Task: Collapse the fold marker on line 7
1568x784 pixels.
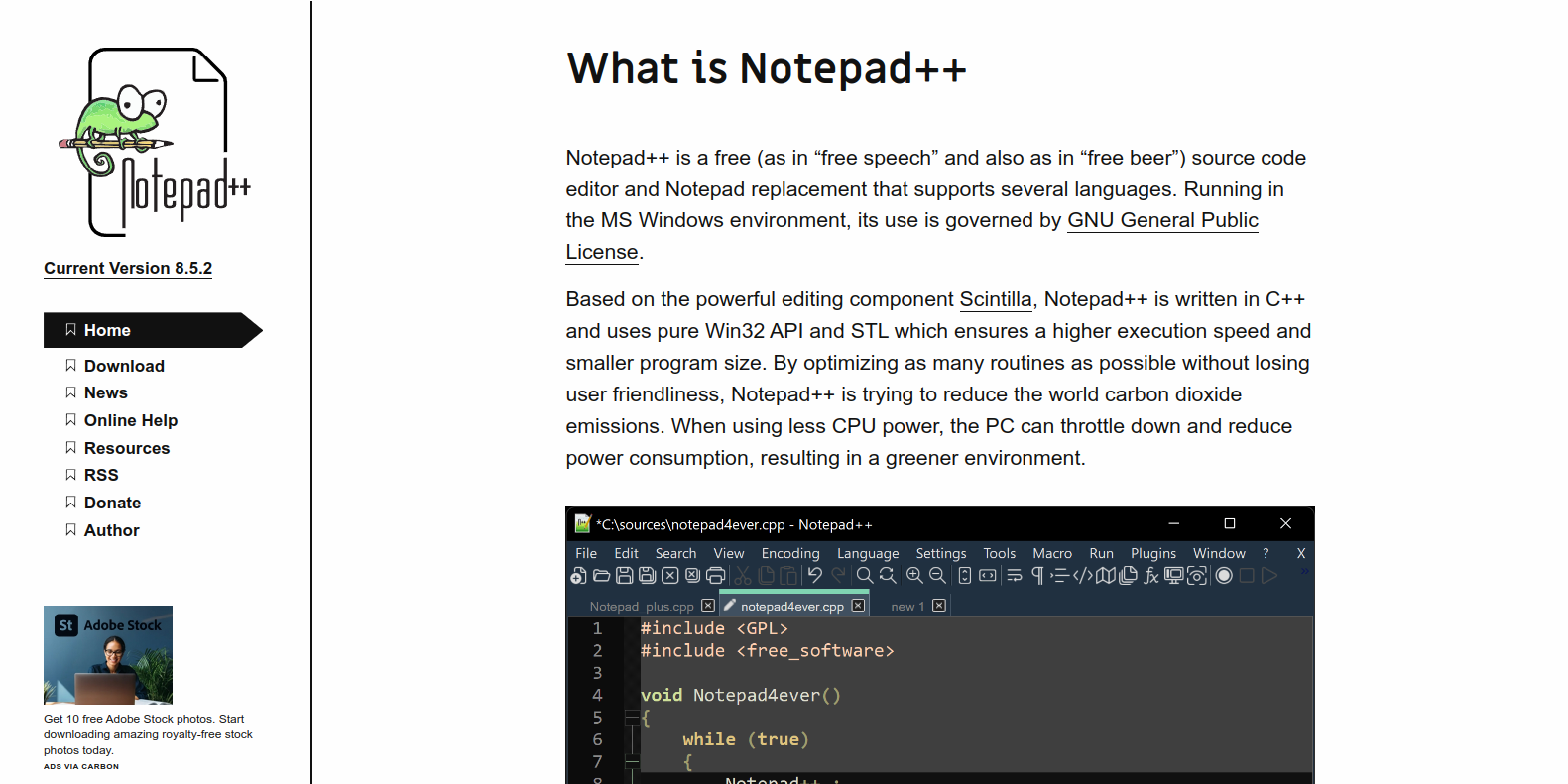Action: 631,761
